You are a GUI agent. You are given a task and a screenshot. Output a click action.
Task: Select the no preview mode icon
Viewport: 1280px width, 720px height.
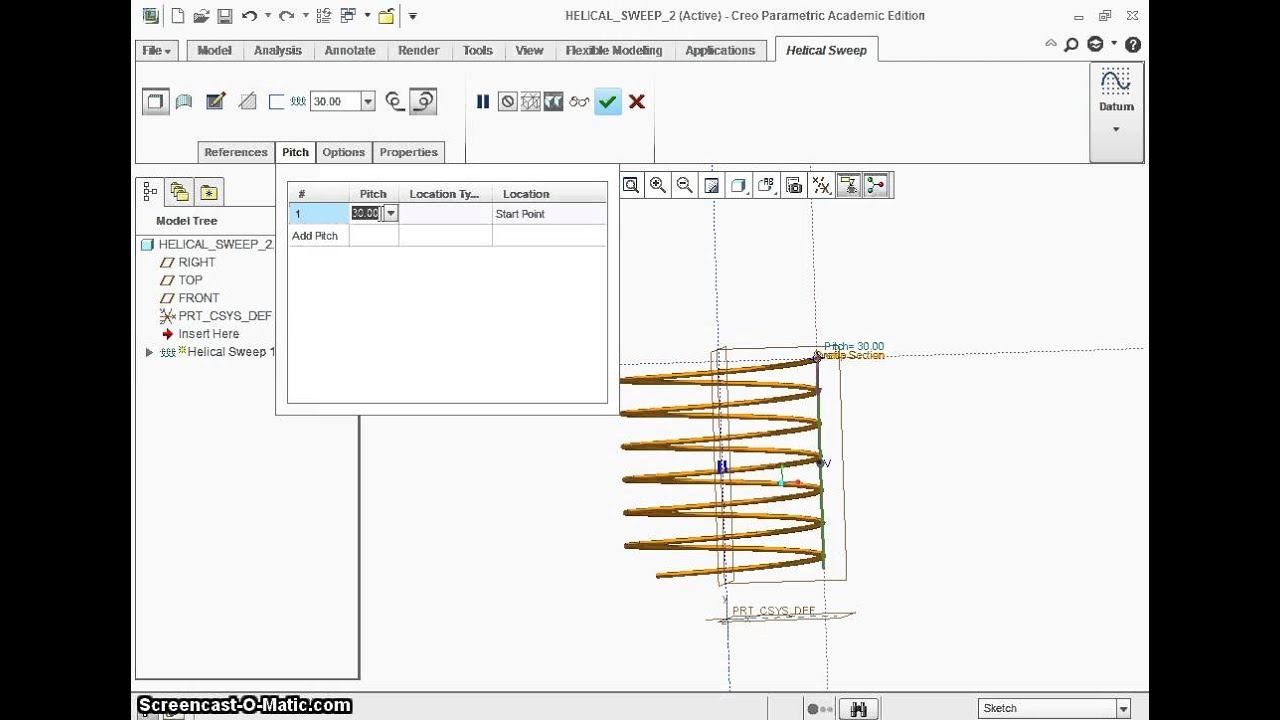click(x=507, y=101)
